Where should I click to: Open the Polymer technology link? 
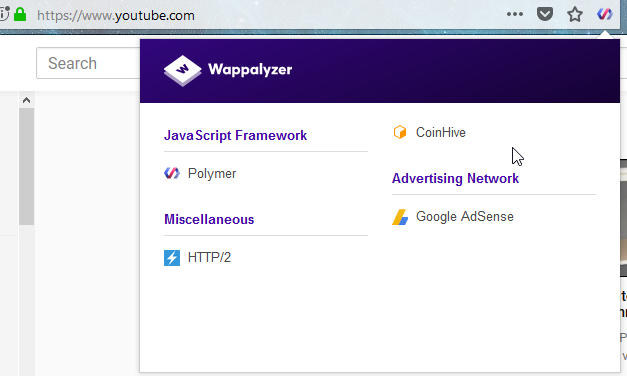(212, 174)
